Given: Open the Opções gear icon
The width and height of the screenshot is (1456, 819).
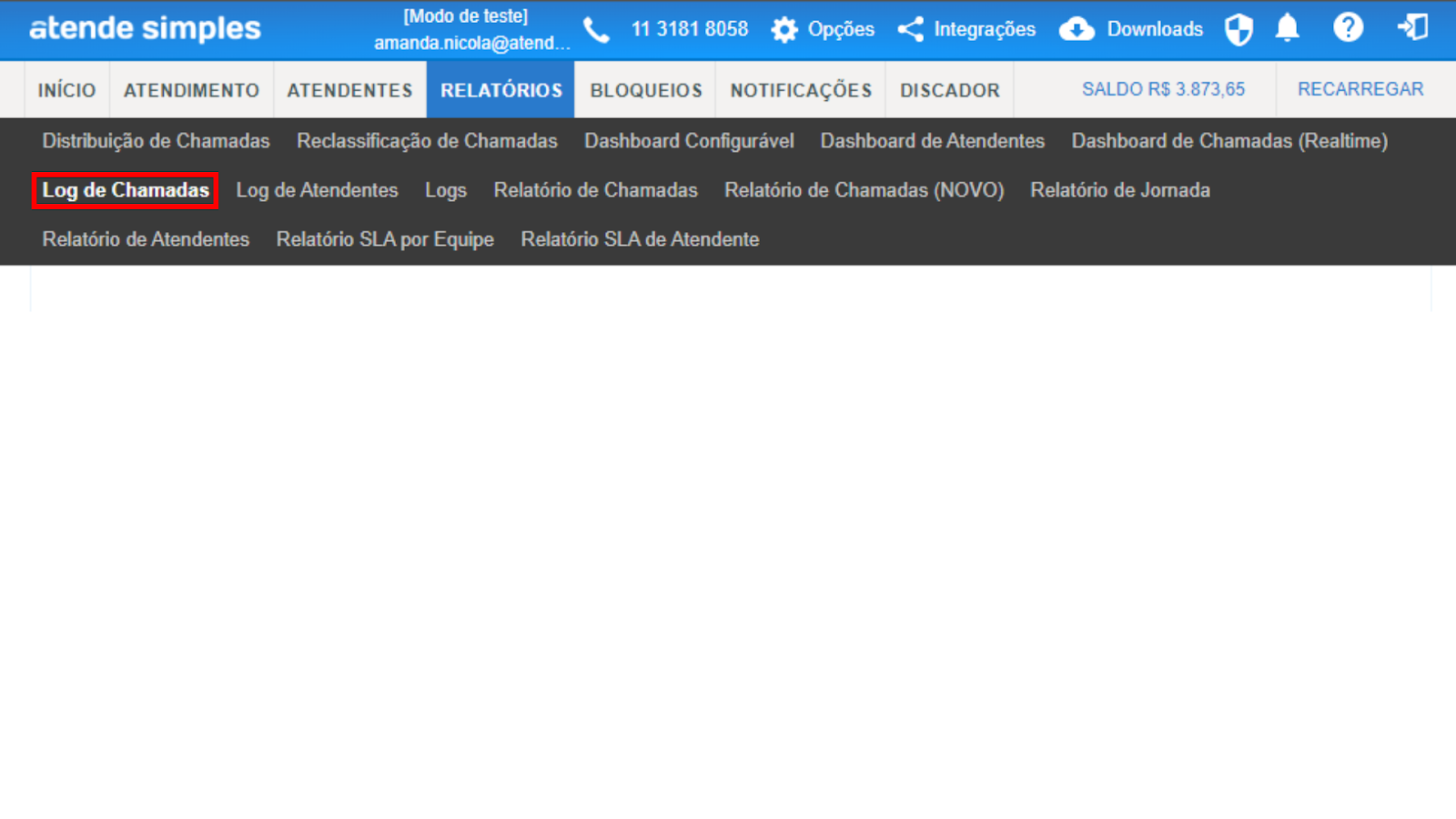Looking at the screenshot, I should click(784, 30).
